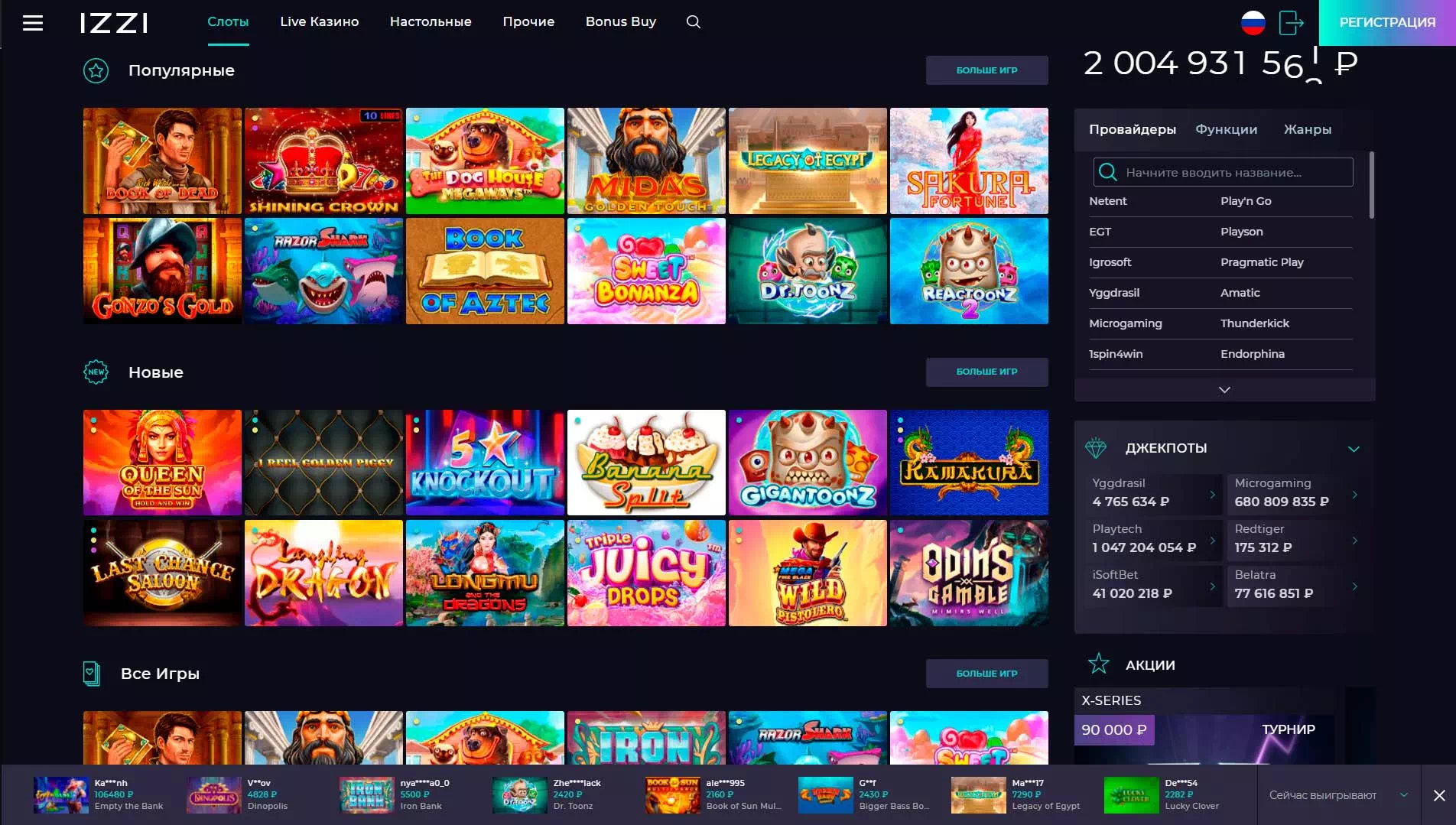Click БОЛЬШЕ ИГР in Новые section
Image resolution: width=1456 pixels, height=825 pixels.
pyautogui.click(x=986, y=372)
